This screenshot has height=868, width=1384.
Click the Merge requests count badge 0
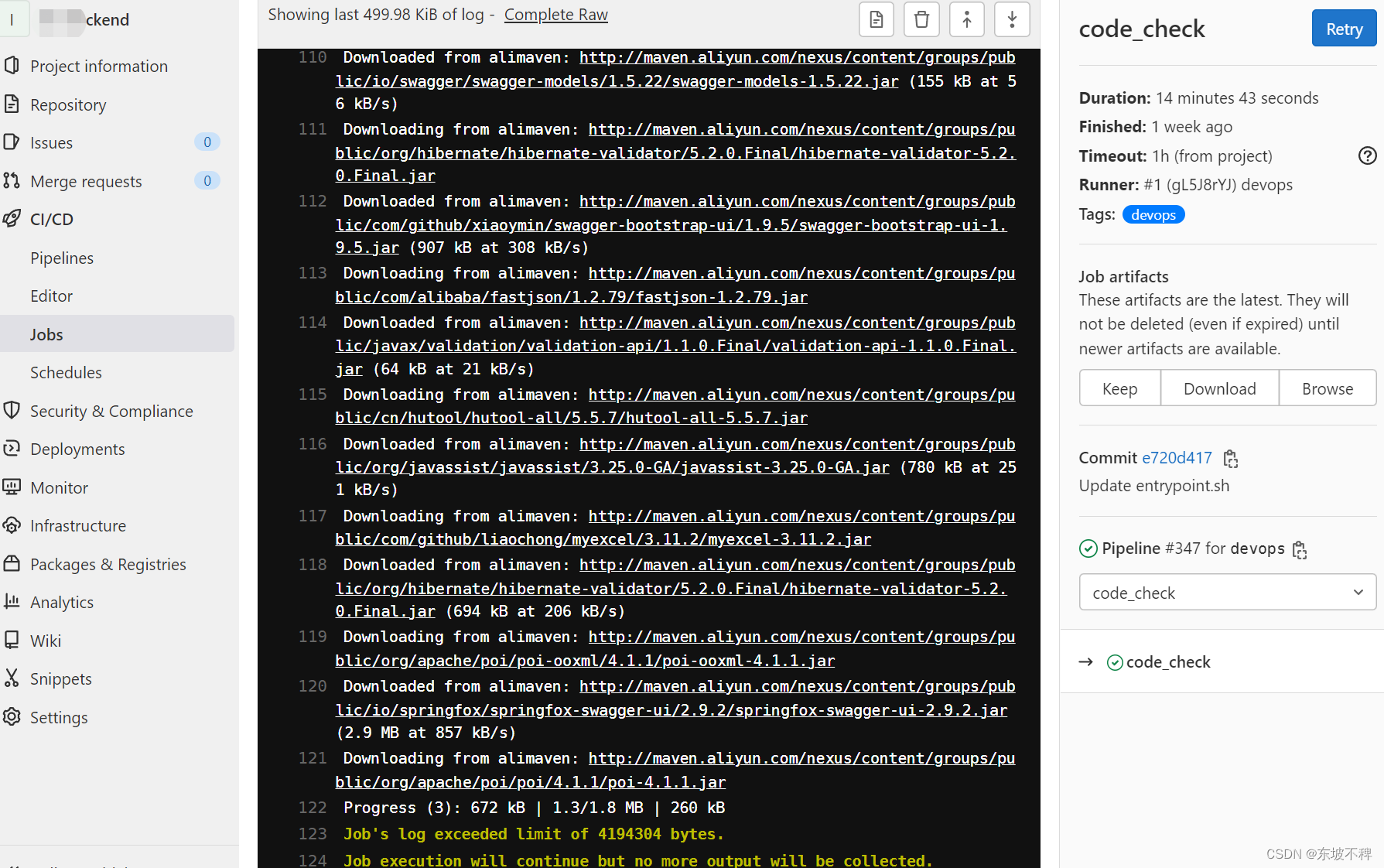(207, 180)
